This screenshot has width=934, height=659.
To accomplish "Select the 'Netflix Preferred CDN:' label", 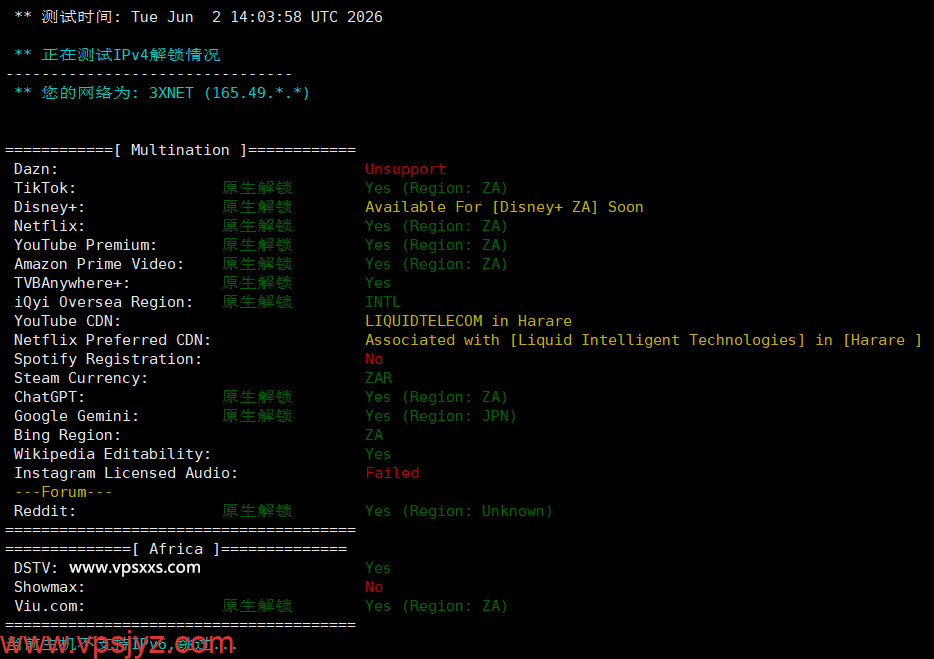I will pos(112,340).
